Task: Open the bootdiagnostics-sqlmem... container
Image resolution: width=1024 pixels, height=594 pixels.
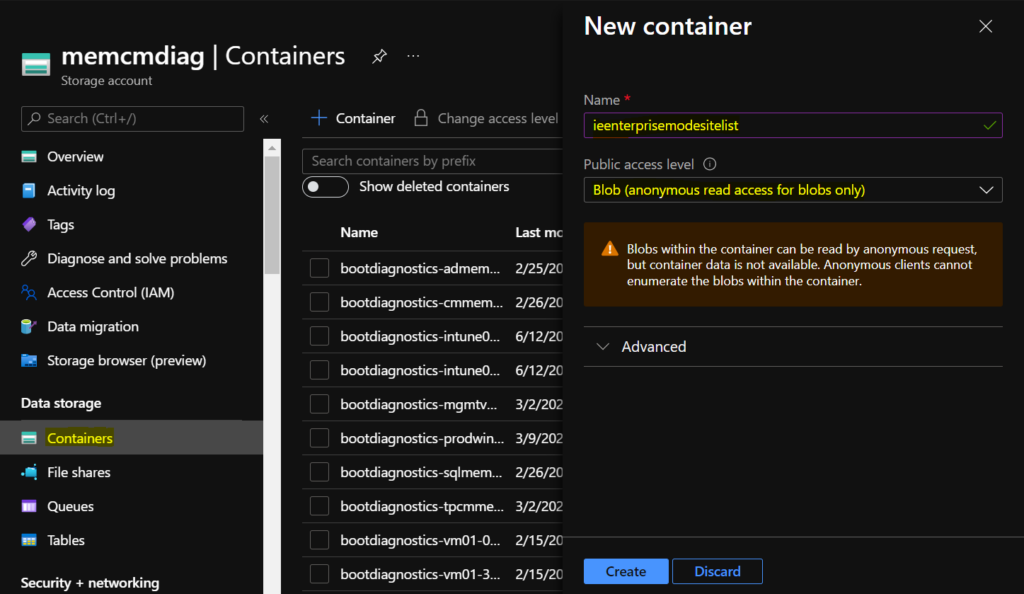Action: point(421,472)
